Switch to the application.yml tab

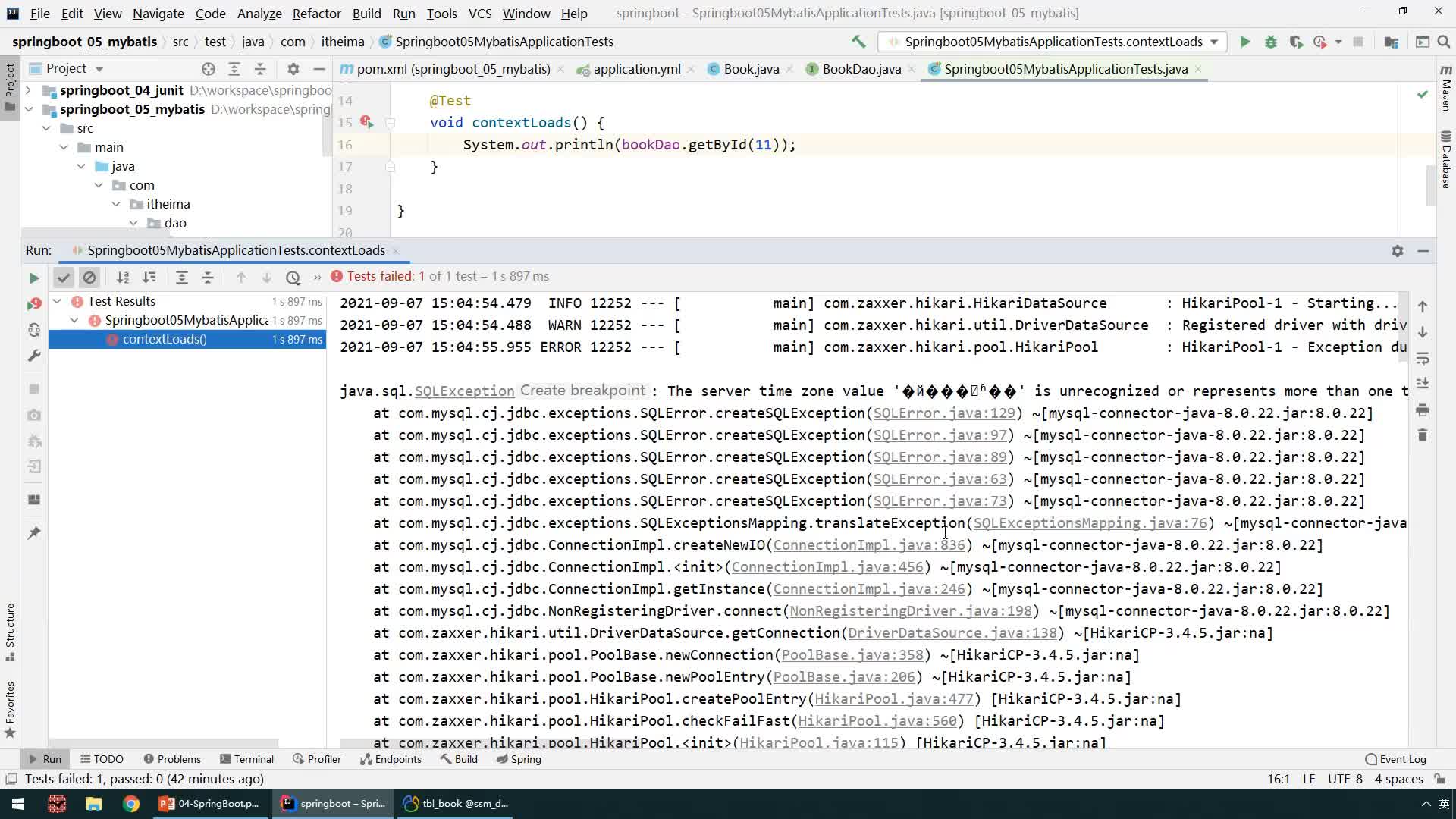pos(637,69)
